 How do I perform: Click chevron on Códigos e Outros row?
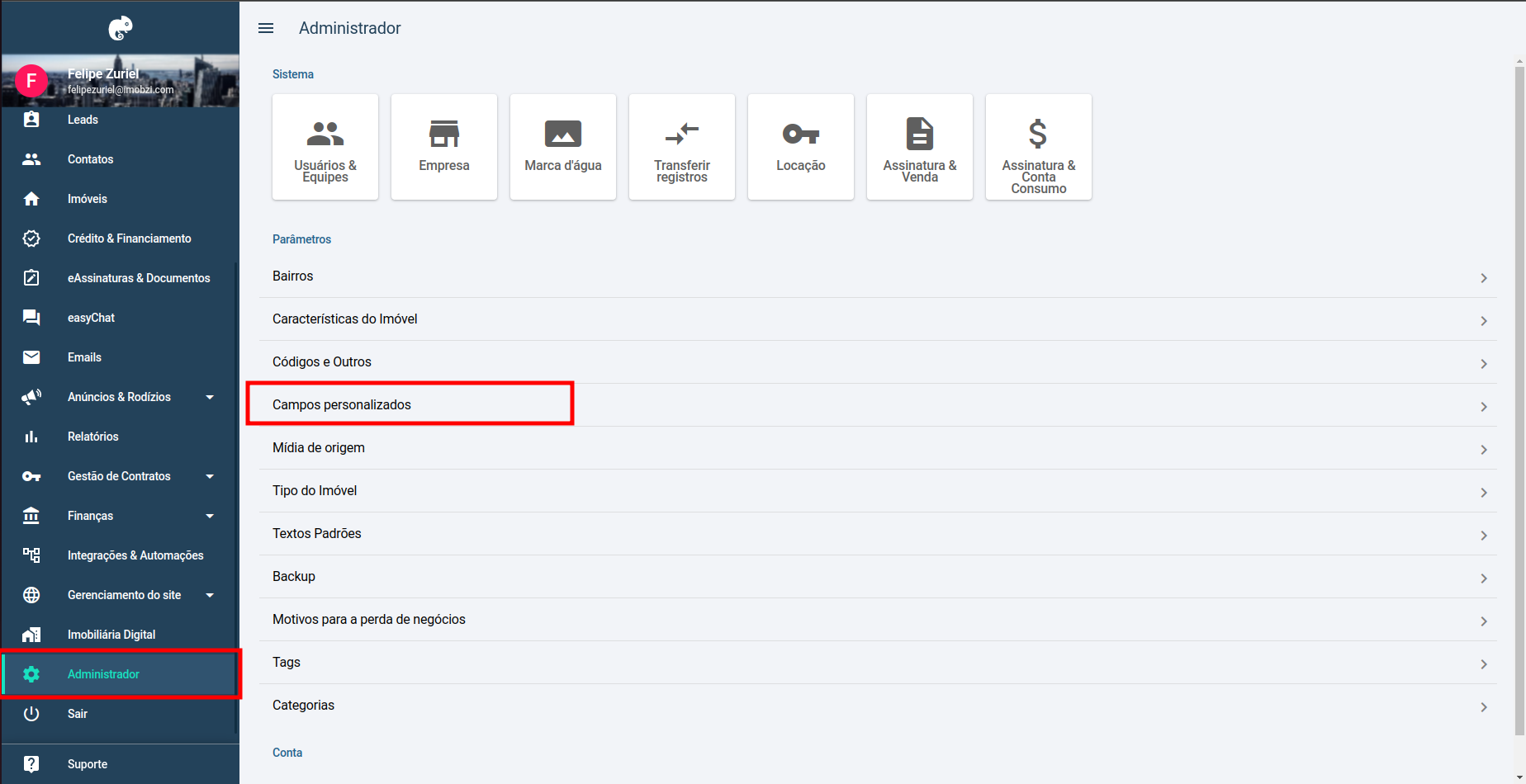pos(1484,364)
